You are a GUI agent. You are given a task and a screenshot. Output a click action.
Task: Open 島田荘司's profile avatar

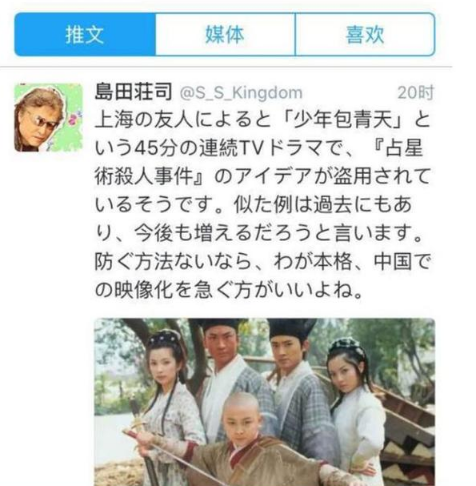pyautogui.click(x=48, y=117)
